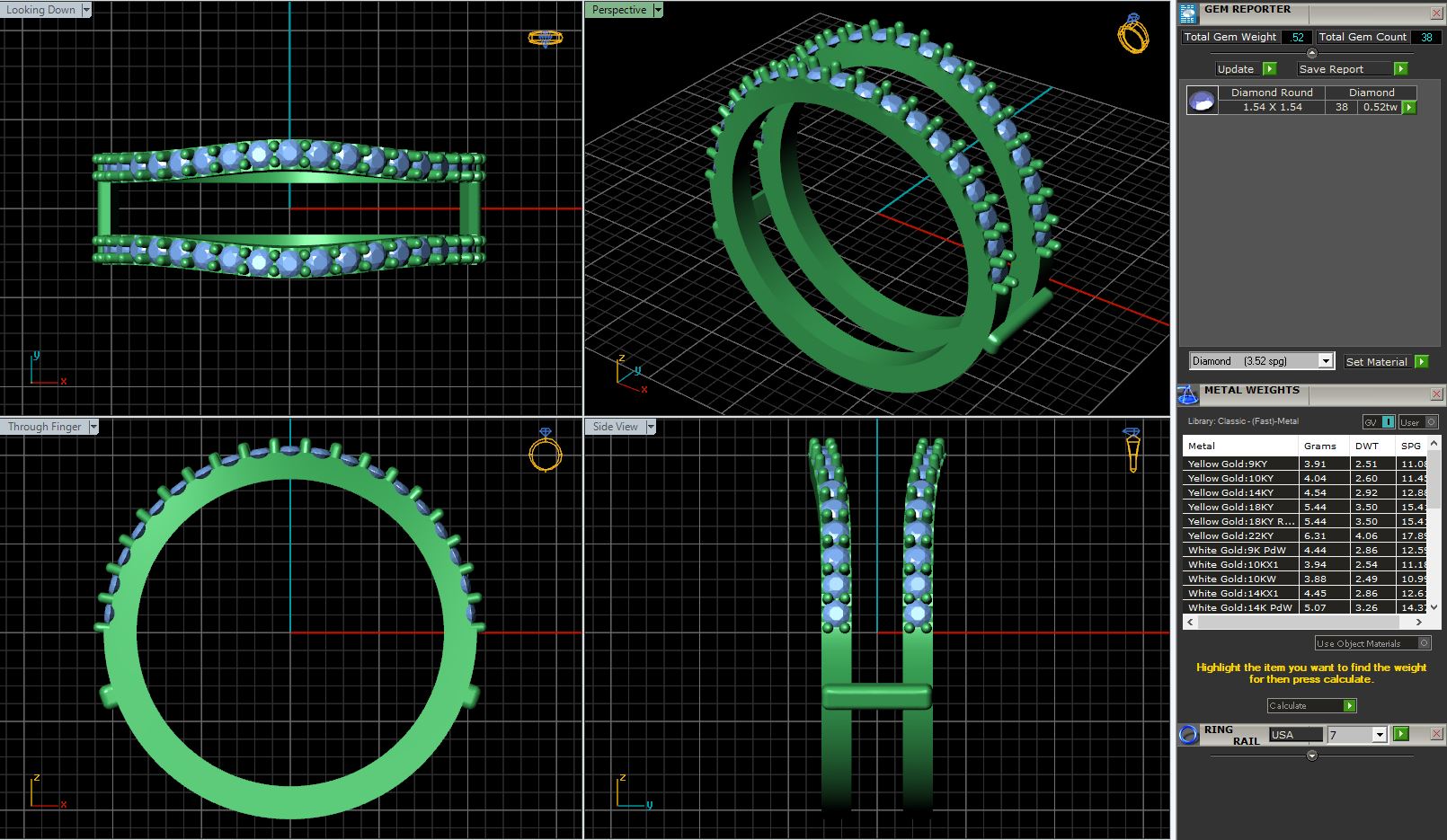Image resolution: width=1447 pixels, height=840 pixels.
Task: Click the Gem Reporter panel icon
Action: 1188,13
